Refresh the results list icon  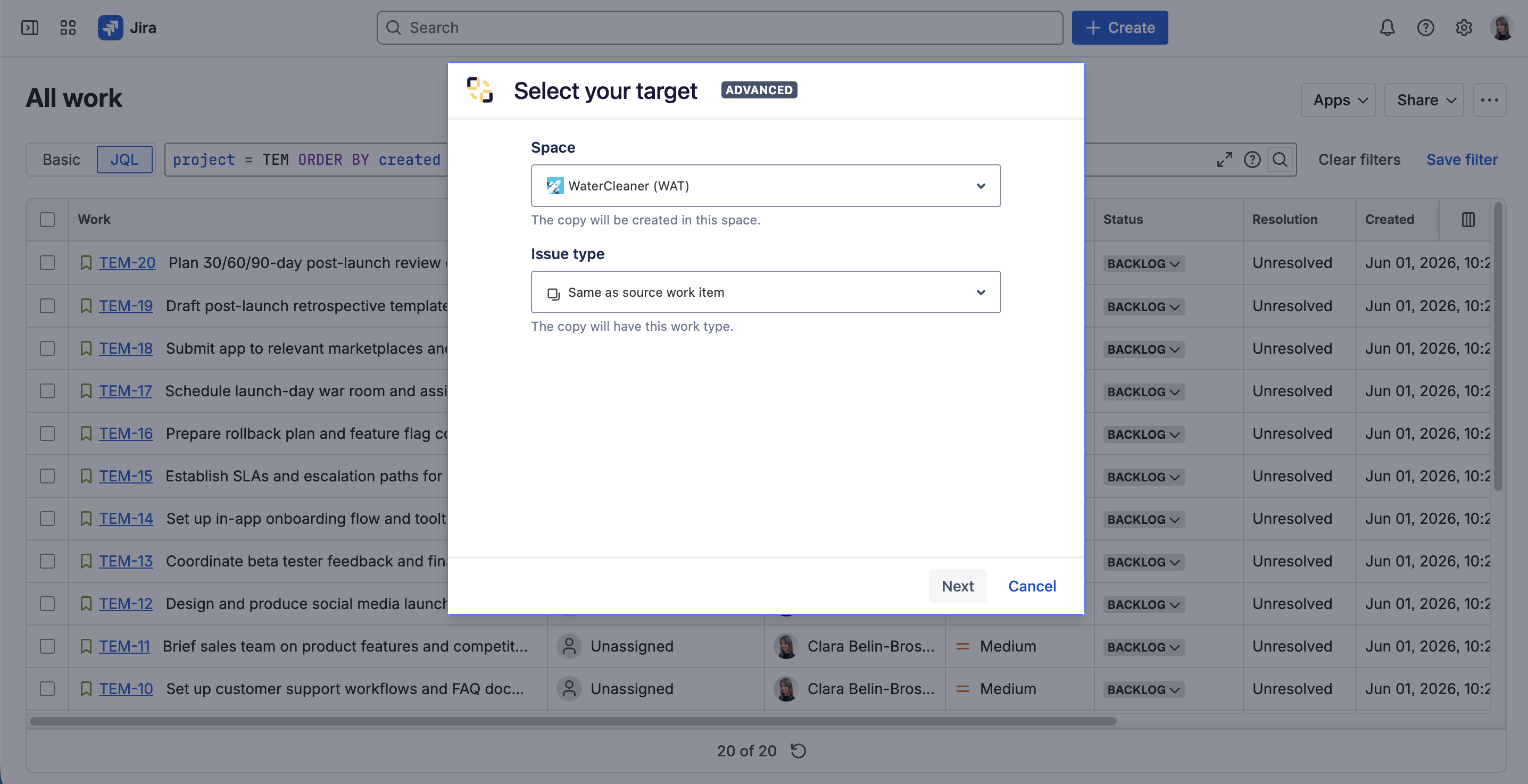799,751
